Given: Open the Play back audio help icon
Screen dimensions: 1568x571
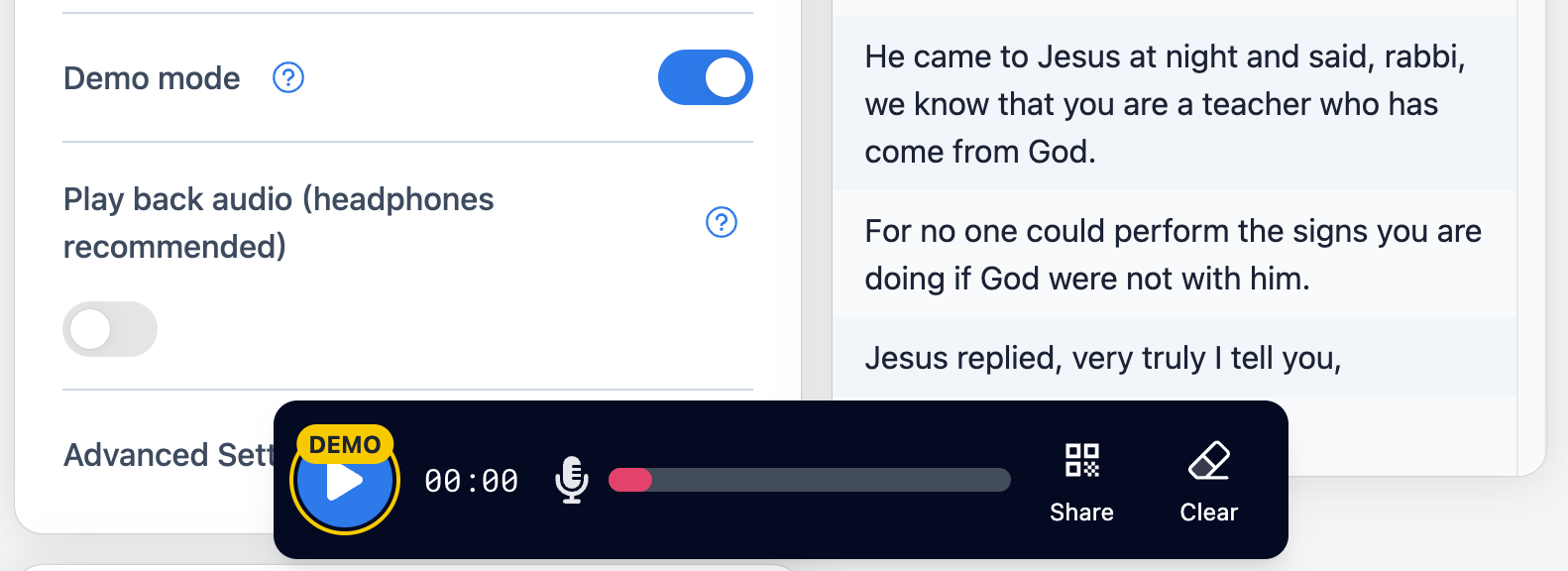Looking at the screenshot, I should point(722,222).
